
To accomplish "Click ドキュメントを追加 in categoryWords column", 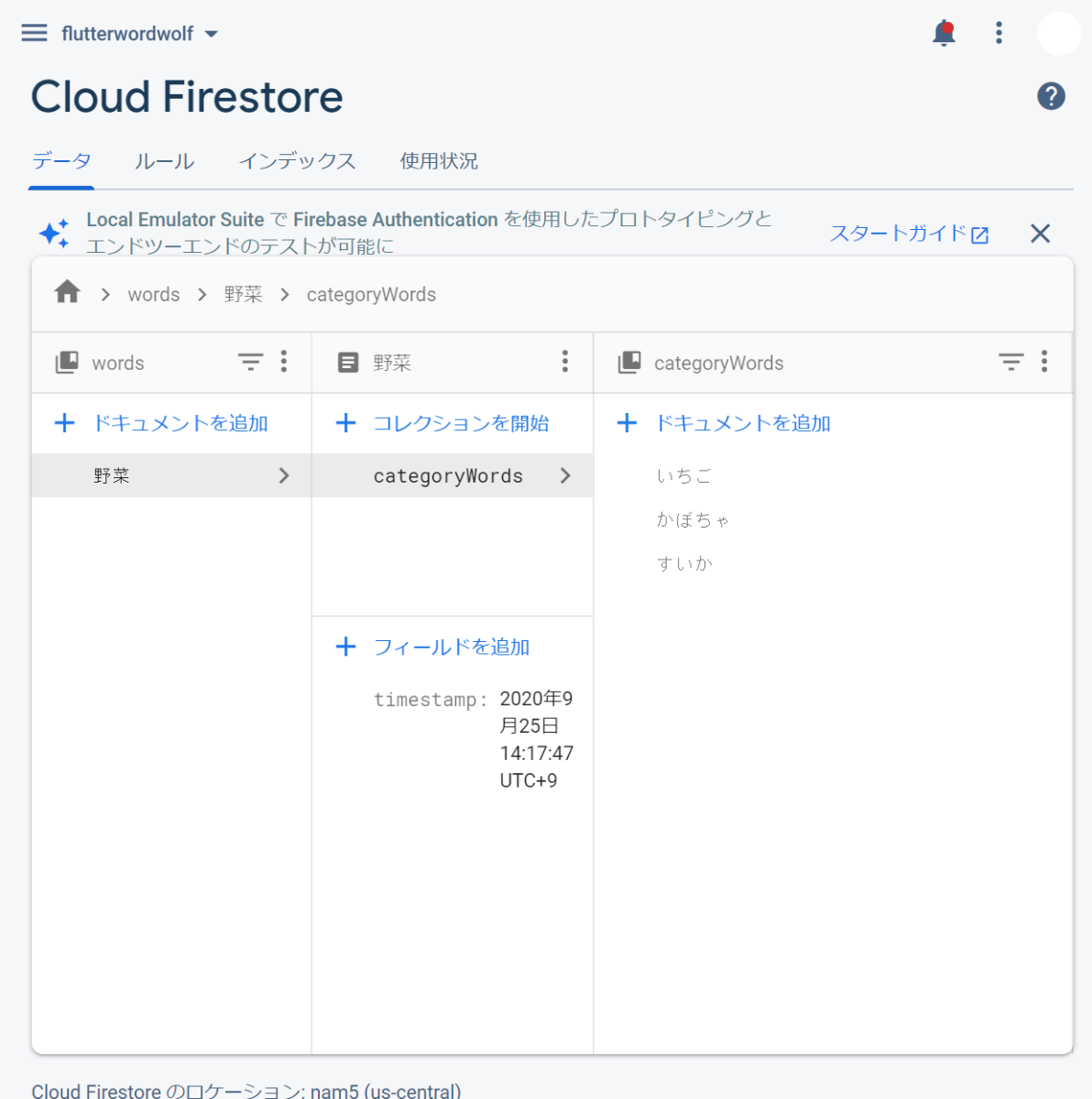I will [x=724, y=423].
